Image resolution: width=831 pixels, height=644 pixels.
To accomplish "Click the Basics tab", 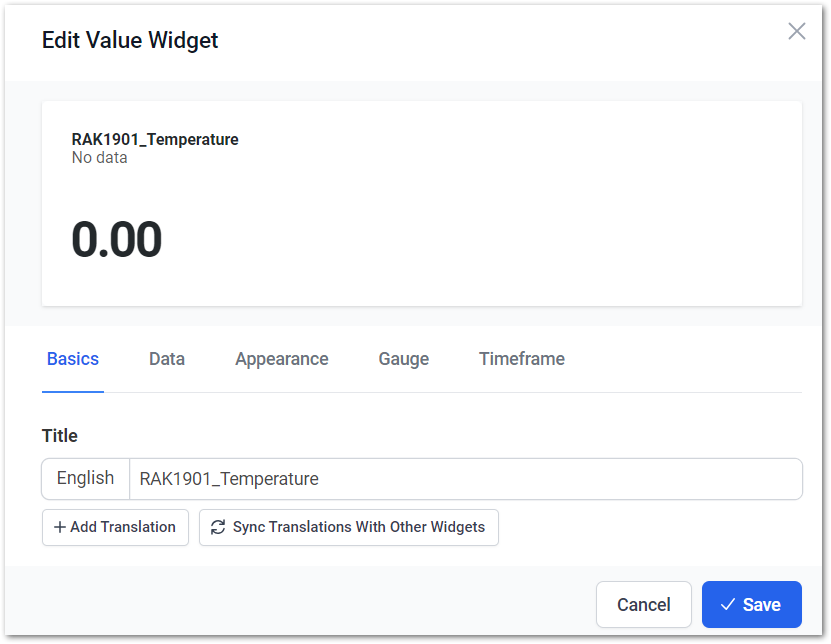I will tap(73, 359).
